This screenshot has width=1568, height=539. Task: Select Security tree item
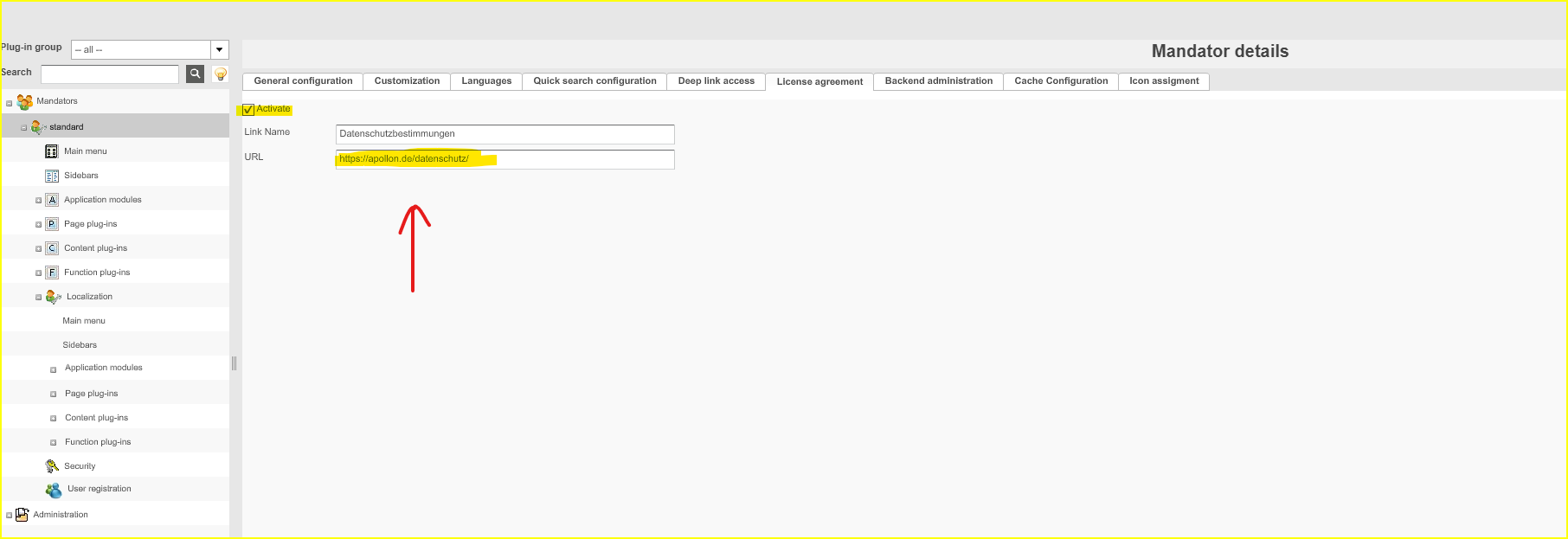click(x=80, y=466)
